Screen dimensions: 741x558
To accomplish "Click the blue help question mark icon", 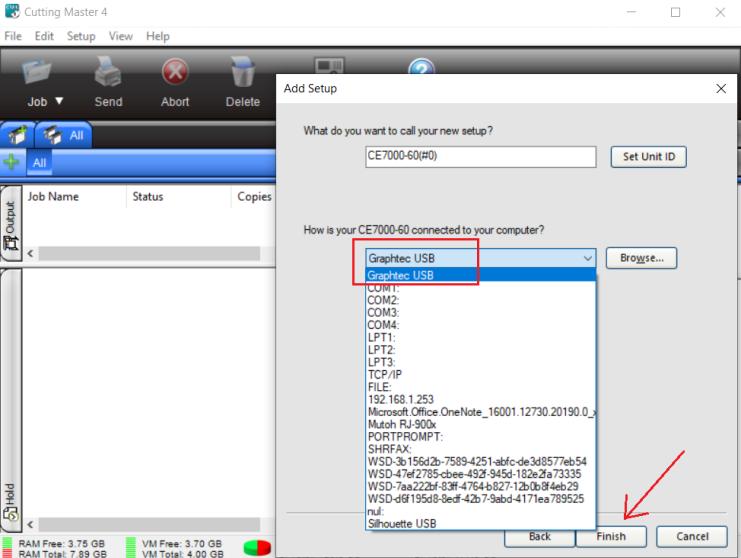I will pos(421,66).
